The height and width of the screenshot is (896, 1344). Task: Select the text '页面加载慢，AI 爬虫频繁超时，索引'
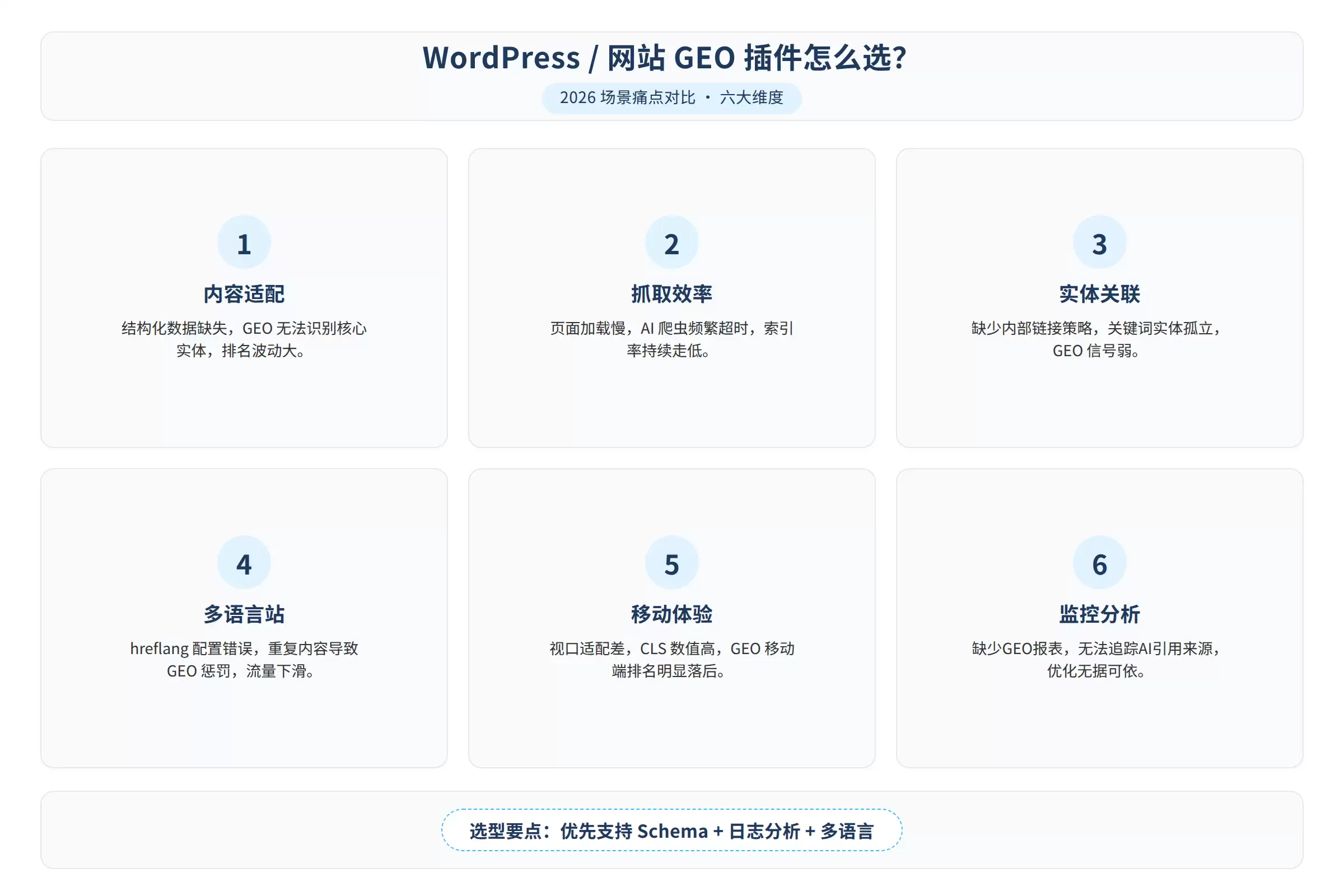(672, 328)
